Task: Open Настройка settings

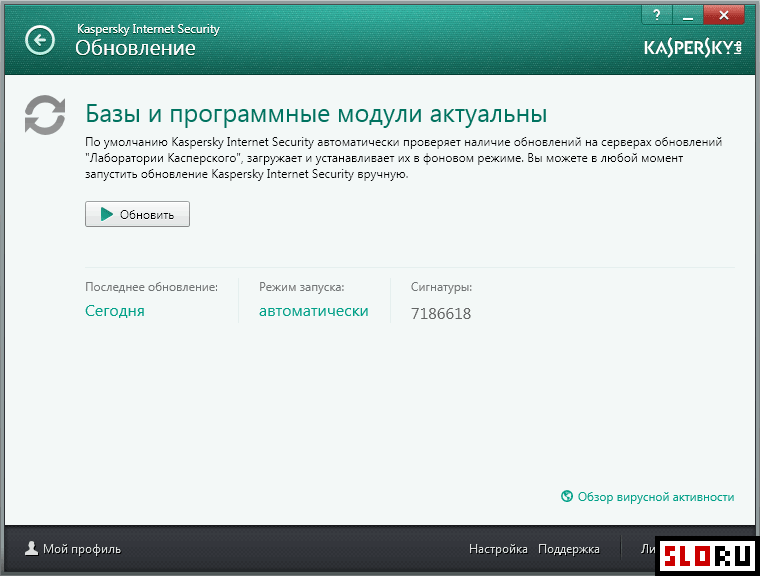Action: [498, 549]
